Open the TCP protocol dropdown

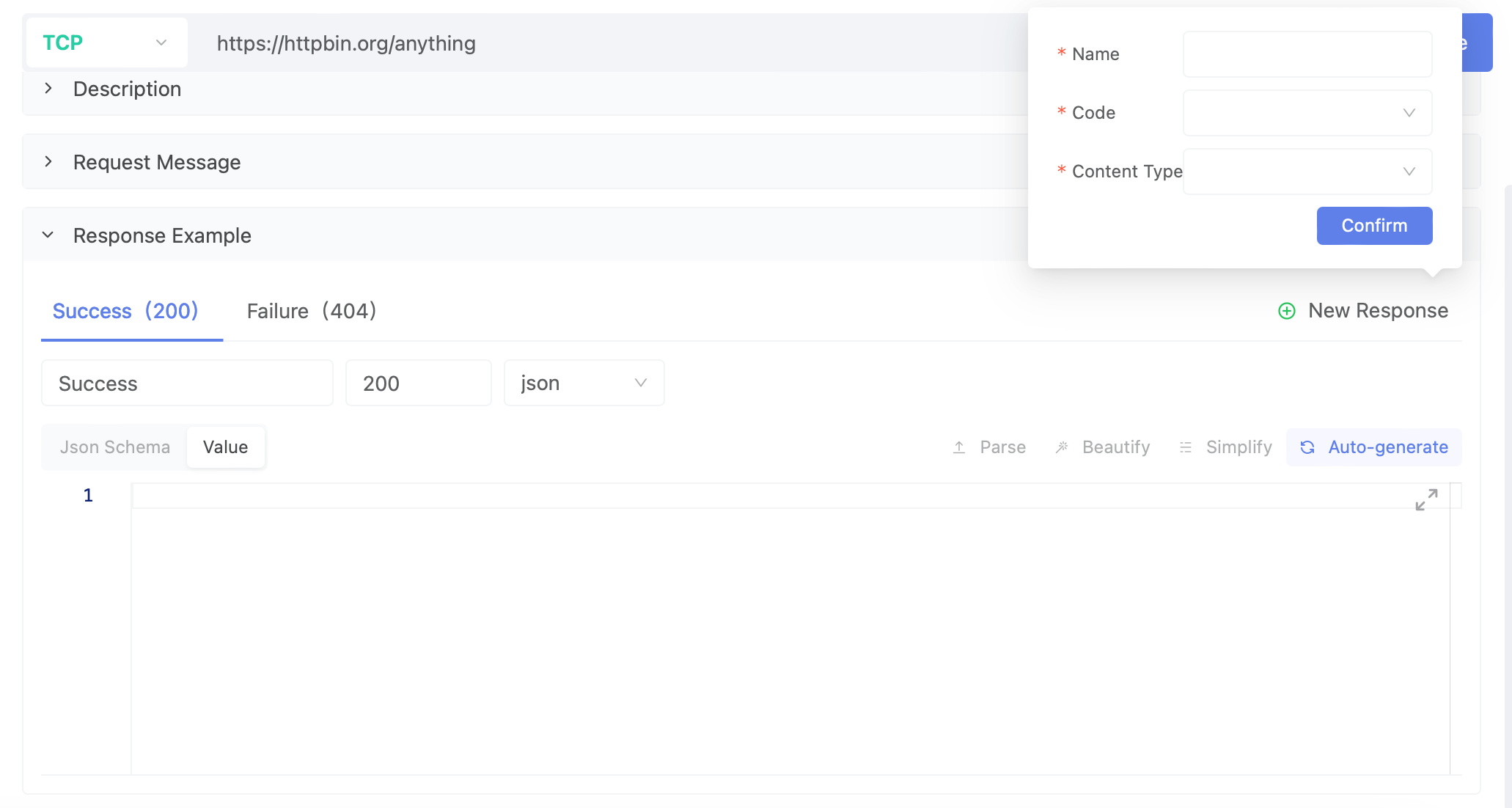tap(107, 43)
